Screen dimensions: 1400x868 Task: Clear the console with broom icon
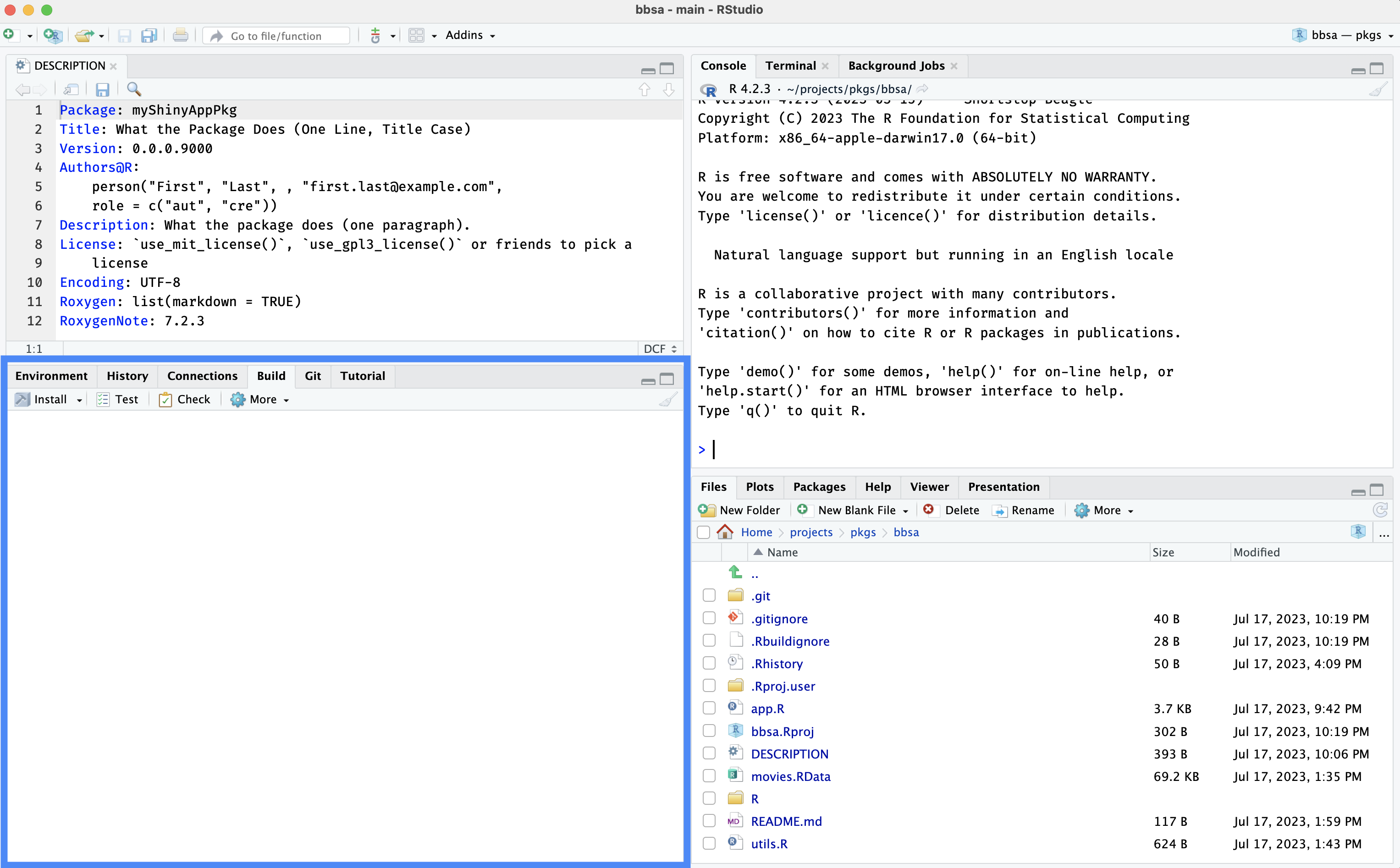coord(1378,89)
